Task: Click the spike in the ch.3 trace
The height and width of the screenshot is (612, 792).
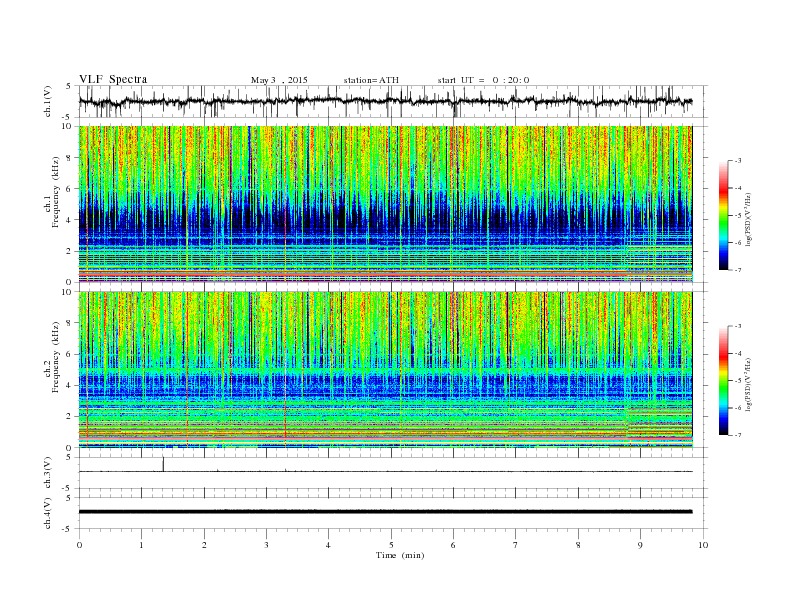Action: click(163, 464)
